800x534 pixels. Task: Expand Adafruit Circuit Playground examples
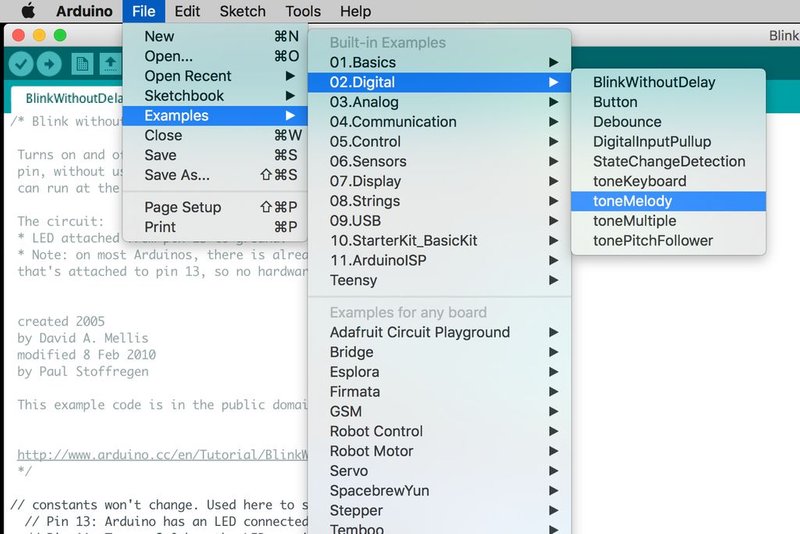coord(439,333)
